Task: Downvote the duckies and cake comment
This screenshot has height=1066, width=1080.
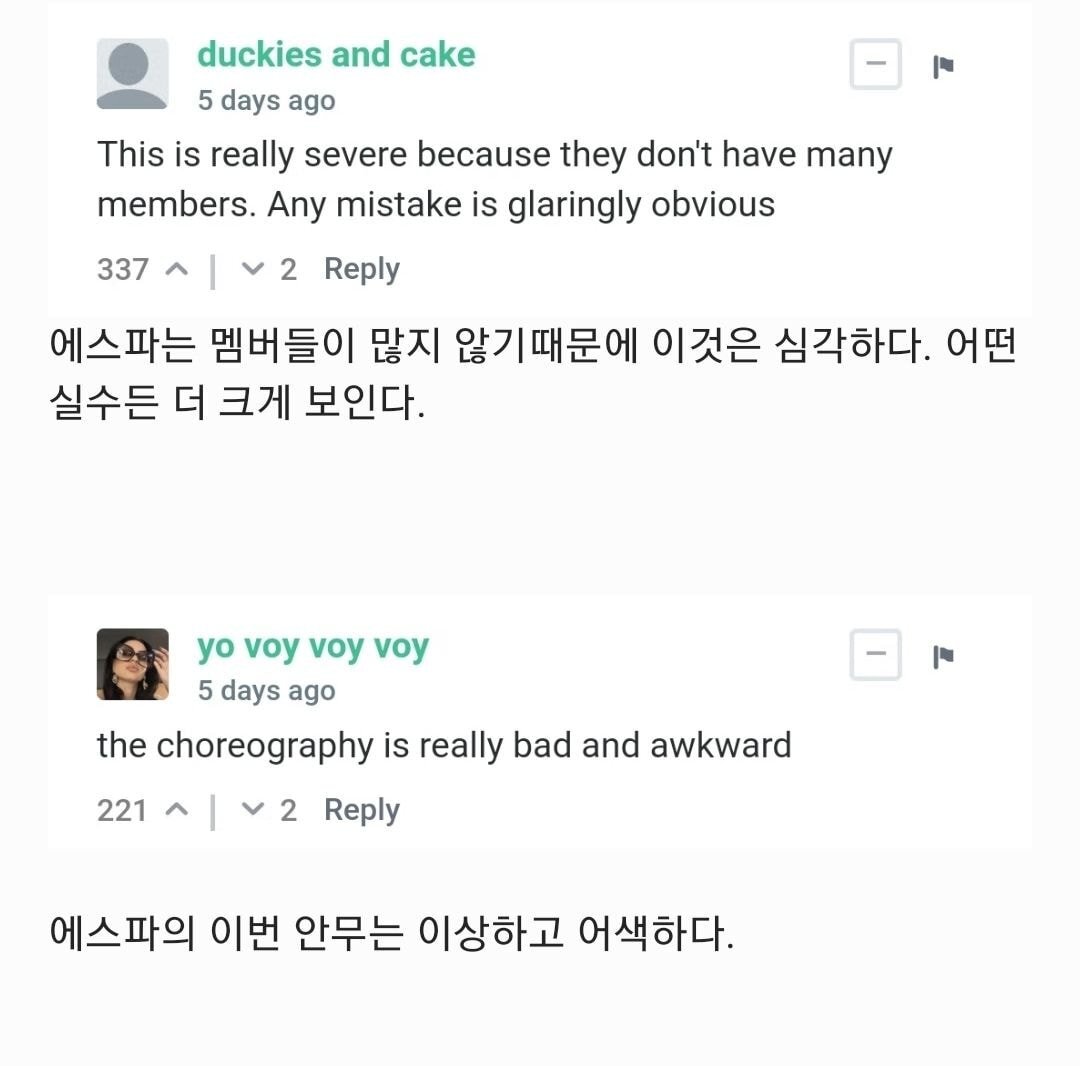Action: 253,269
